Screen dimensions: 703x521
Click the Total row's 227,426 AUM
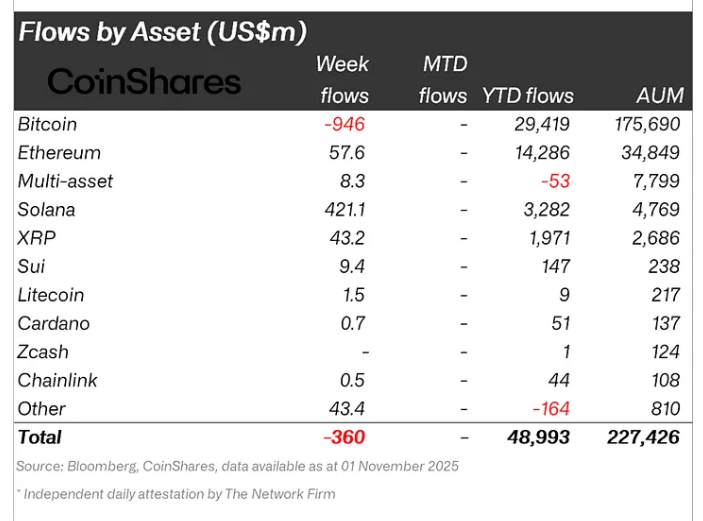point(643,437)
